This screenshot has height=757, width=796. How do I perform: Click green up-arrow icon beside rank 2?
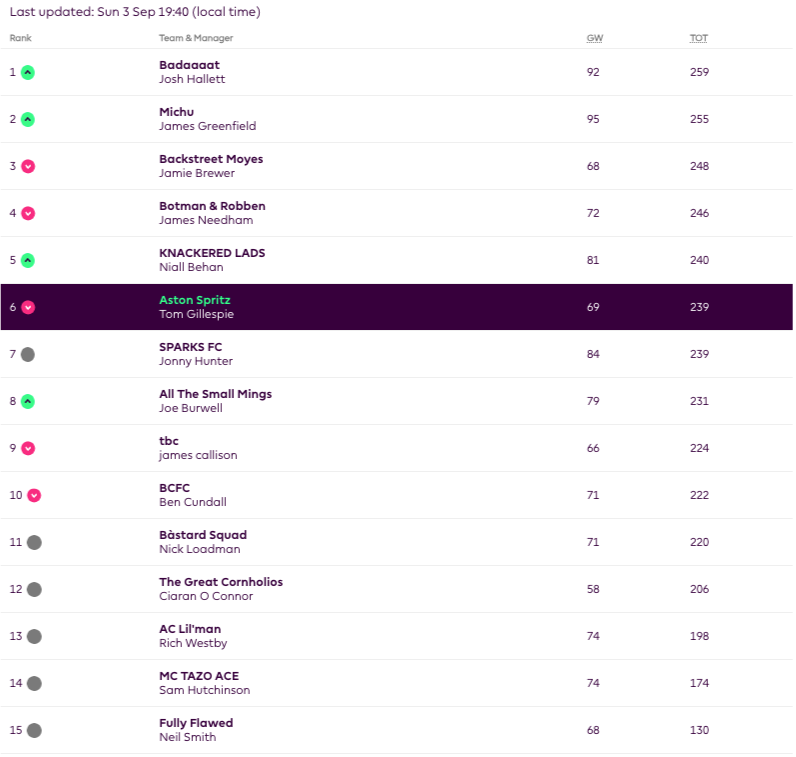pyautogui.click(x=28, y=119)
